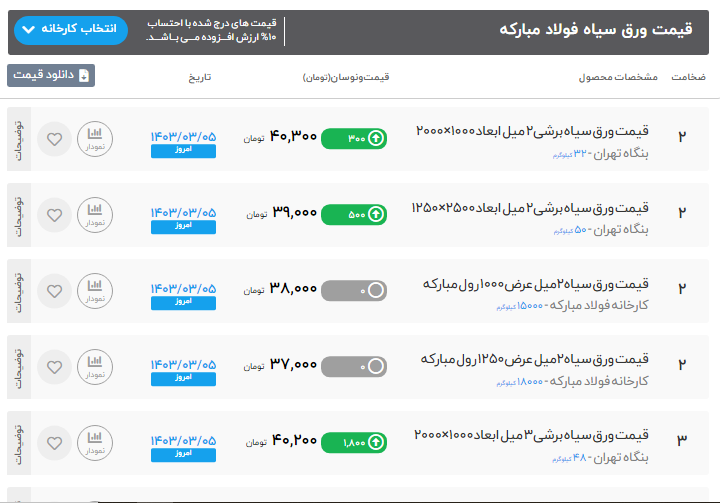
Task: Click green 500 price change indicator
Action: [x=354, y=214]
